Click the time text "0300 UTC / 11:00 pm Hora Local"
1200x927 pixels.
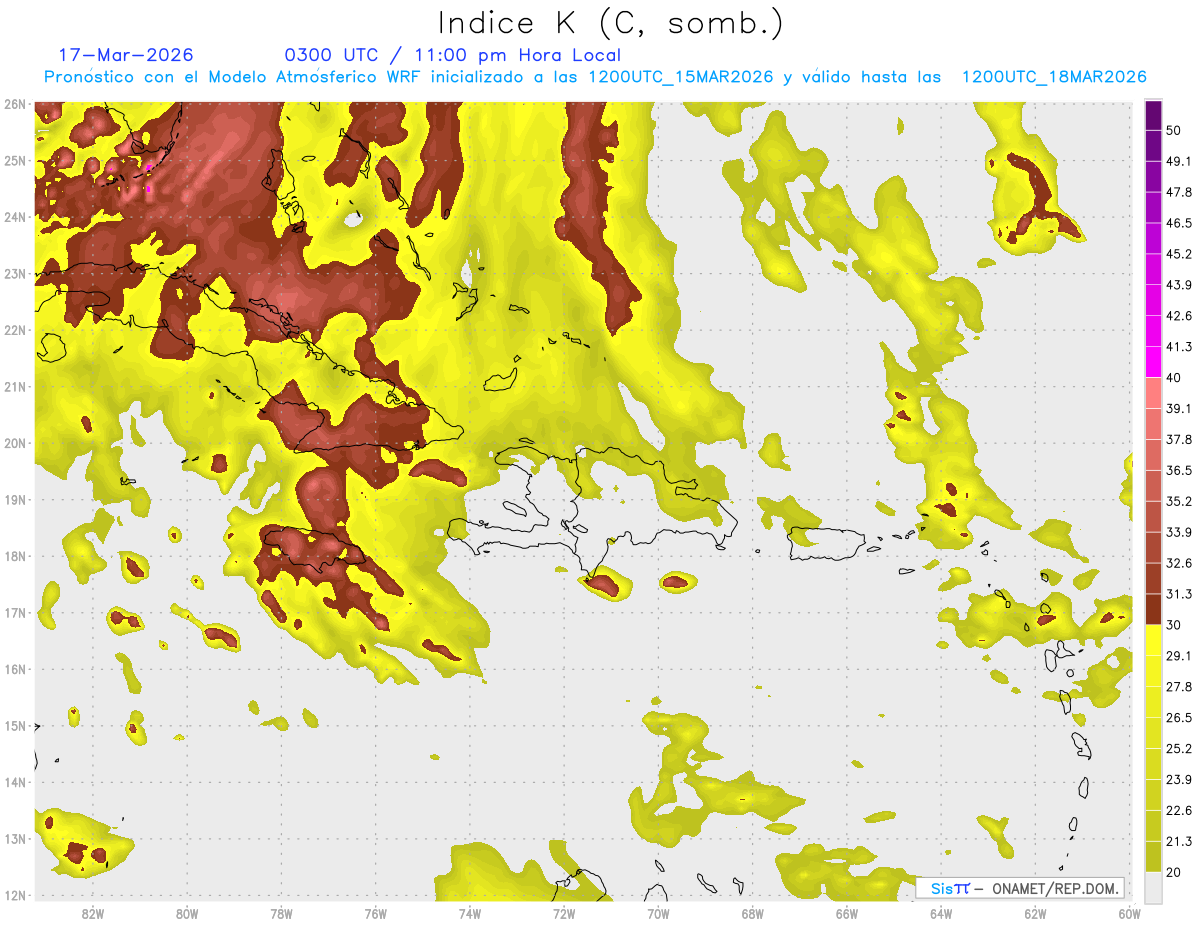pos(453,55)
